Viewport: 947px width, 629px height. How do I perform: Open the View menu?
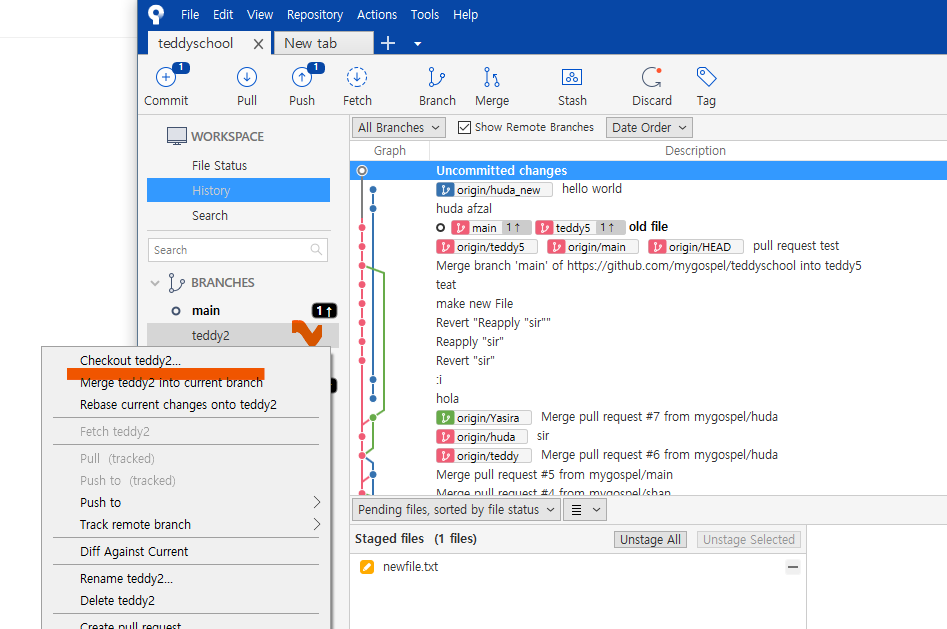pos(260,15)
